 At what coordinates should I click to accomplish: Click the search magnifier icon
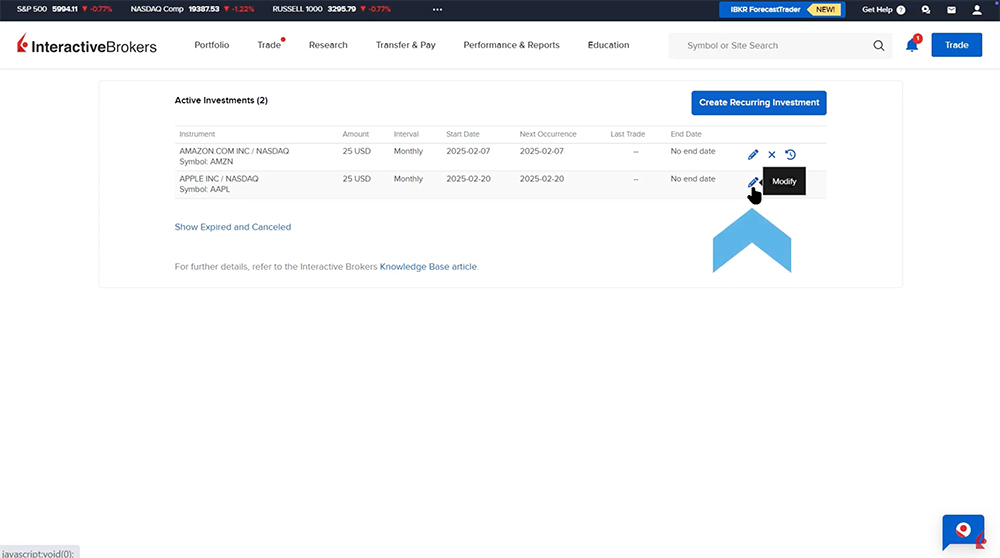879,45
